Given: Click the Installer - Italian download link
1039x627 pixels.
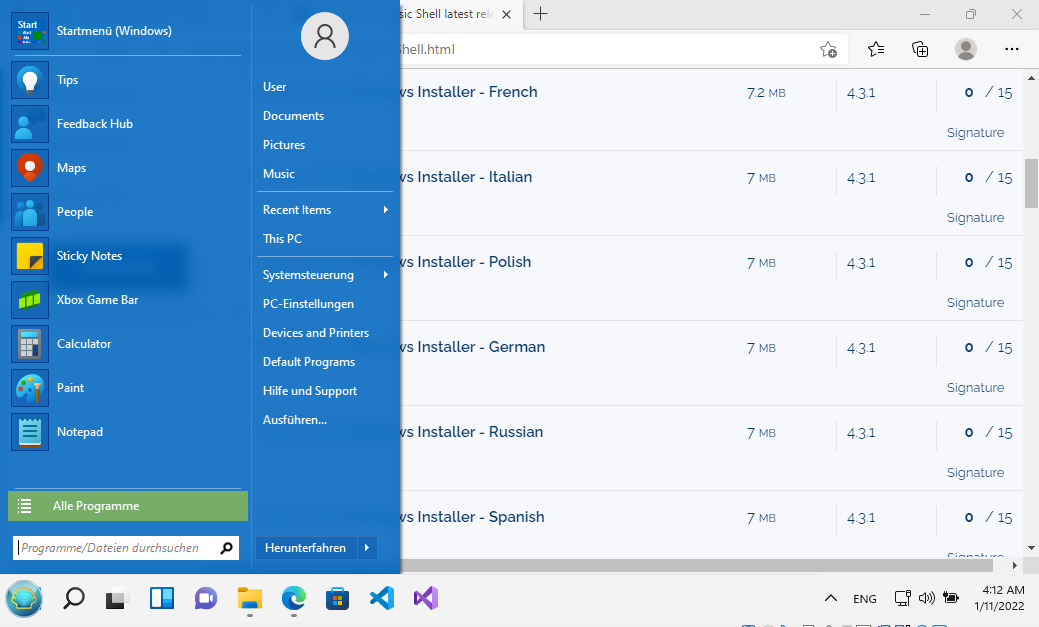Looking at the screenshot, I should pyautogui.click(x=466, y=177).
